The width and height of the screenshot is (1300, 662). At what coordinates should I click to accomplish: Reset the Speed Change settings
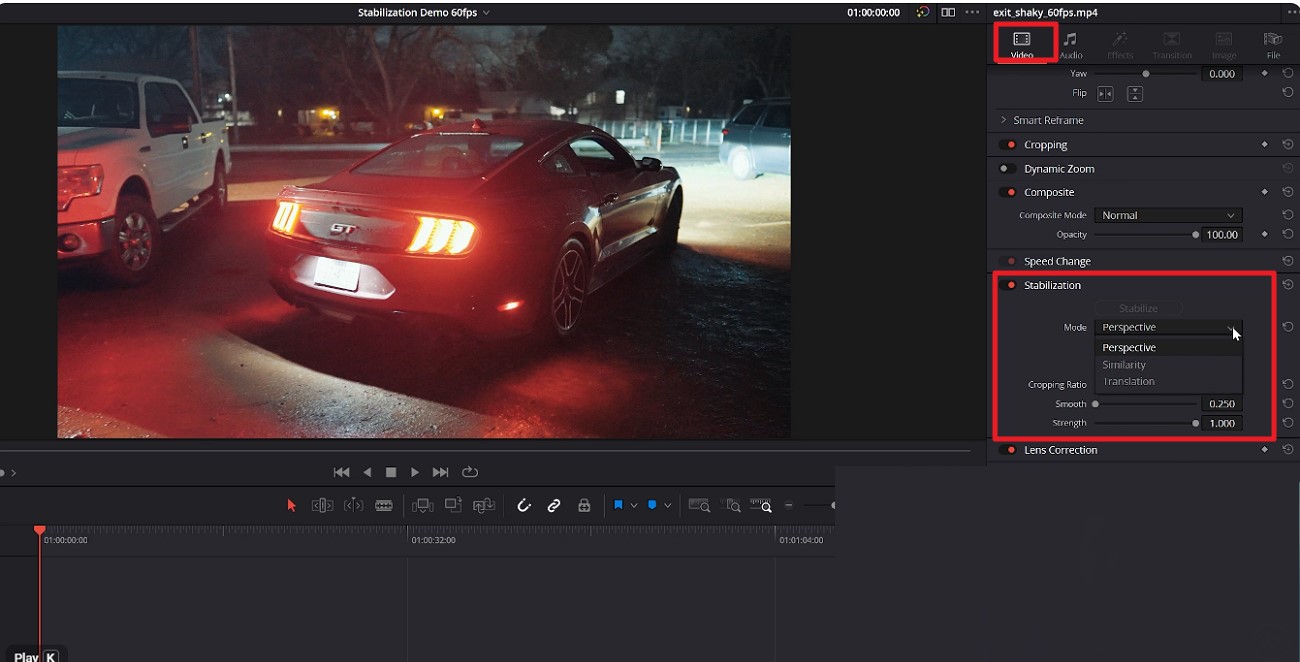pyautogui.click(x=1288, y=260)
